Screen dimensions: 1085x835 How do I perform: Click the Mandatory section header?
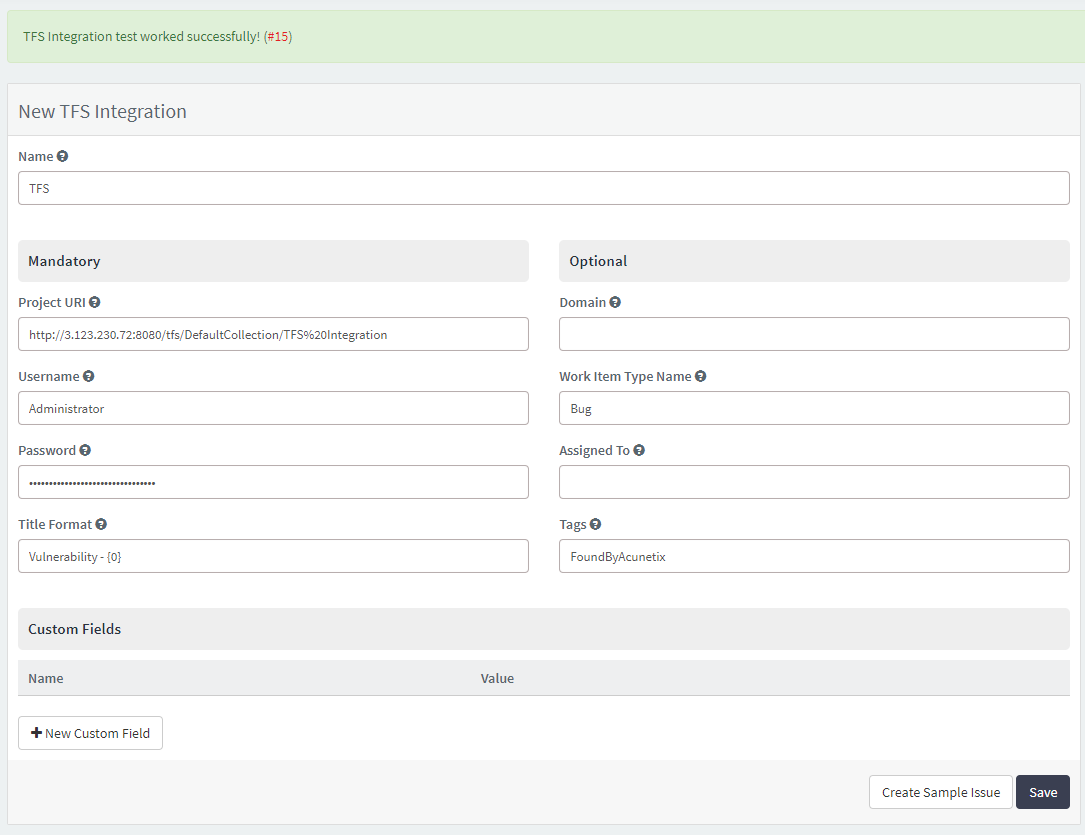(x=273, y=261)
